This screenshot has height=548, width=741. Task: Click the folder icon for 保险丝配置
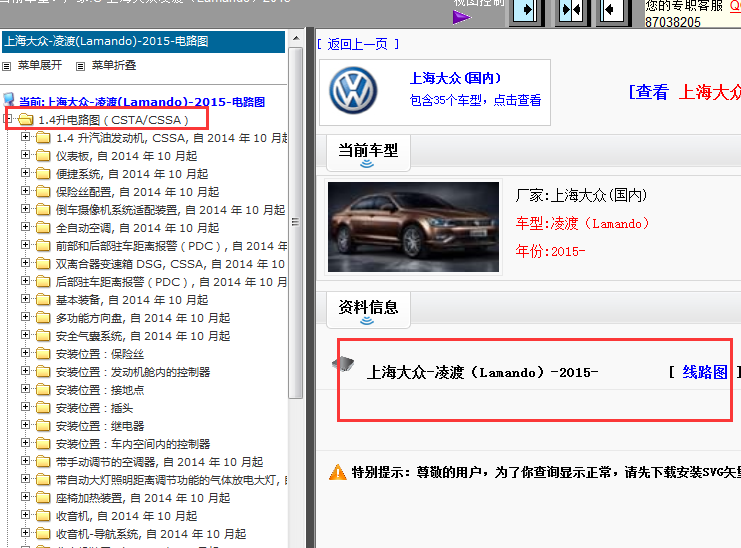pyautogui.click(x=43, y=191)
